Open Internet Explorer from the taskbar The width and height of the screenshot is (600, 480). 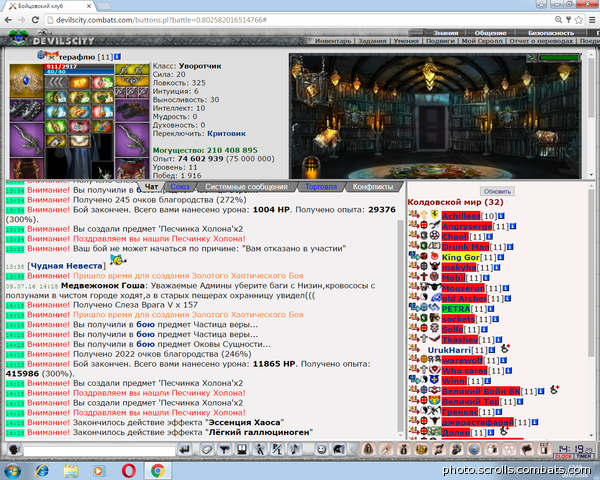[x=42, y=470]
